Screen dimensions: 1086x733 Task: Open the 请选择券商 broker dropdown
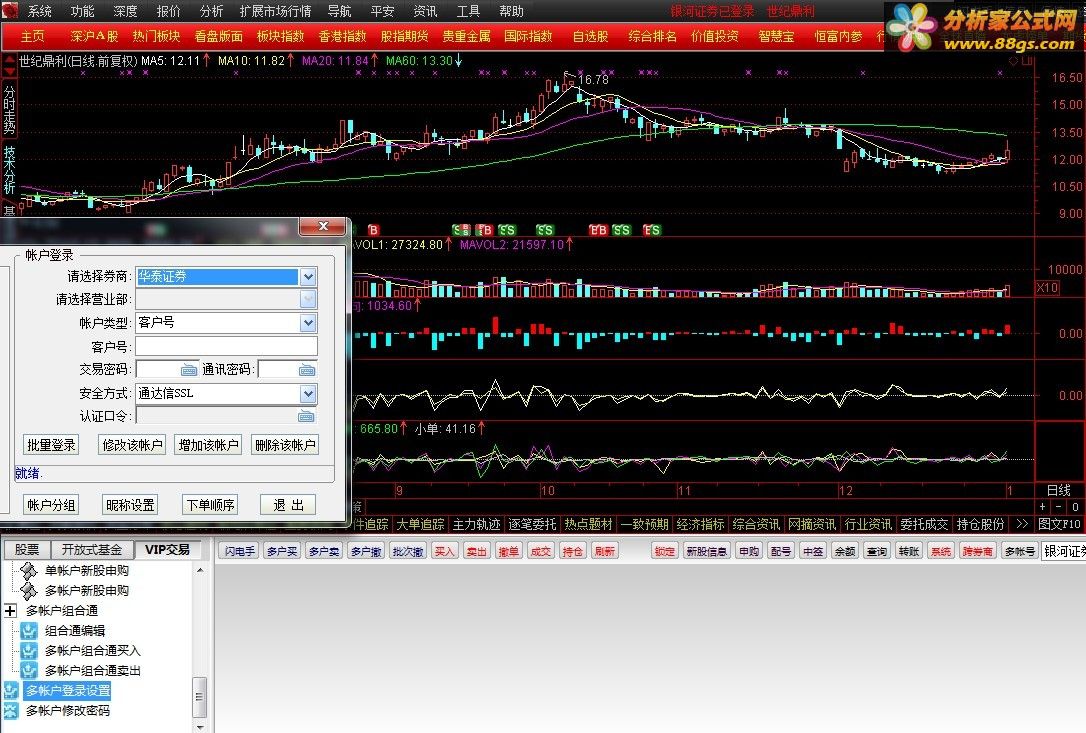tap(308, 276)
